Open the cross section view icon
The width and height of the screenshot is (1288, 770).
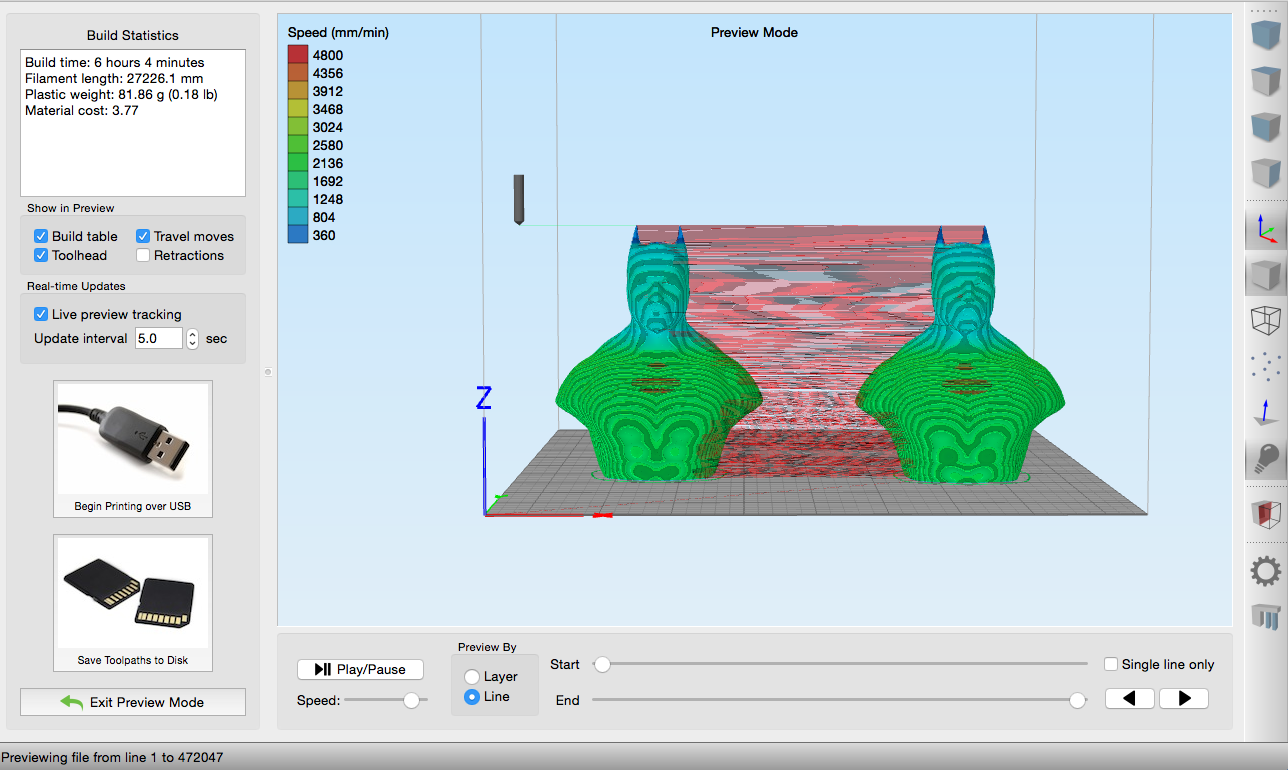coord(1266,515)
